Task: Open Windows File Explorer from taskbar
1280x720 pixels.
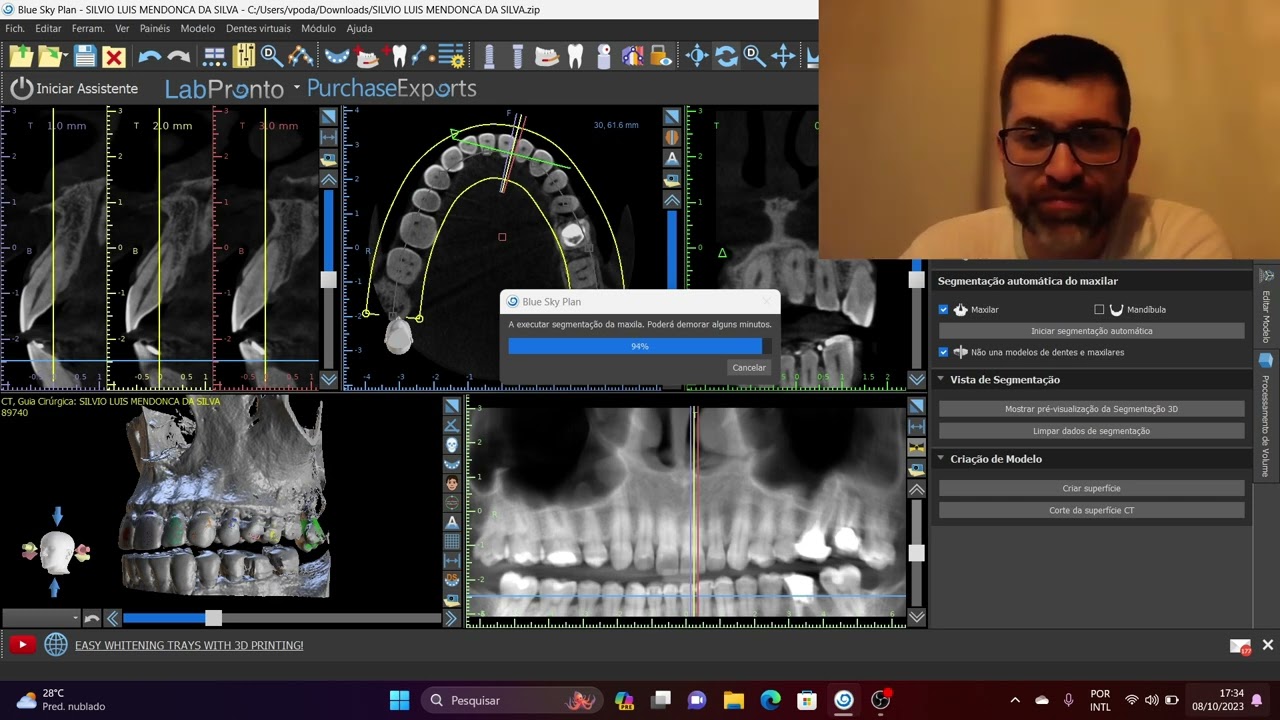Action: click(733, 700)
